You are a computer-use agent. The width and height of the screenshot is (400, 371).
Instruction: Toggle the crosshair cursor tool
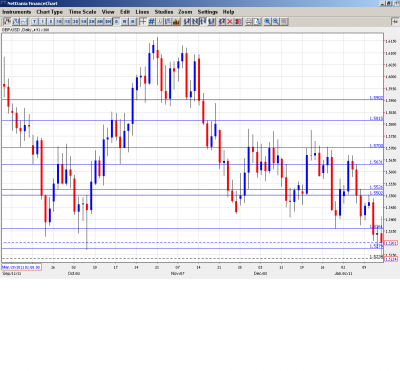click(x=143, y=22)
